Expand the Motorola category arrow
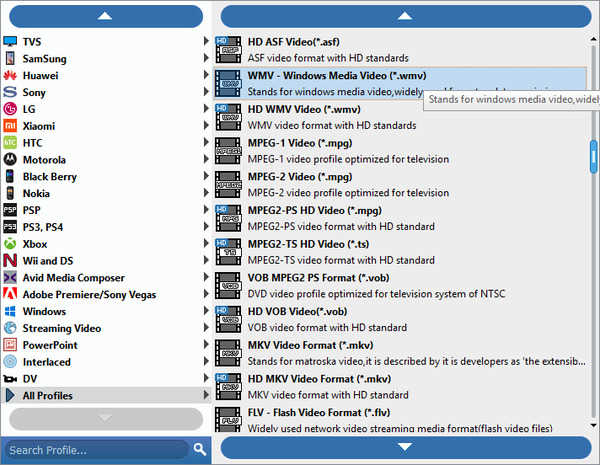The height and width of the screenshot is (465, 600). (x=206, y=160)
